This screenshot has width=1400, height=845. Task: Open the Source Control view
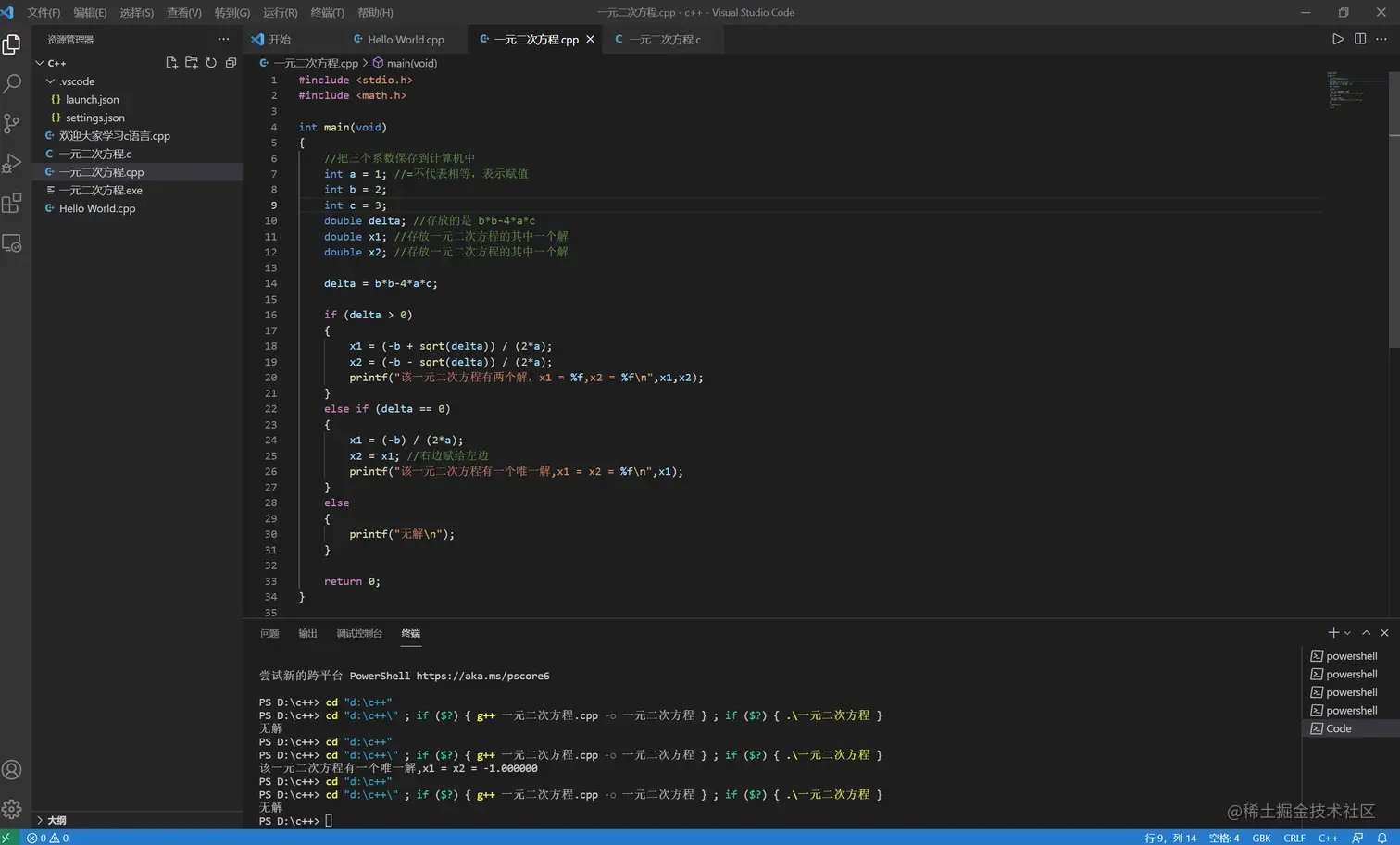coord(12,123)
